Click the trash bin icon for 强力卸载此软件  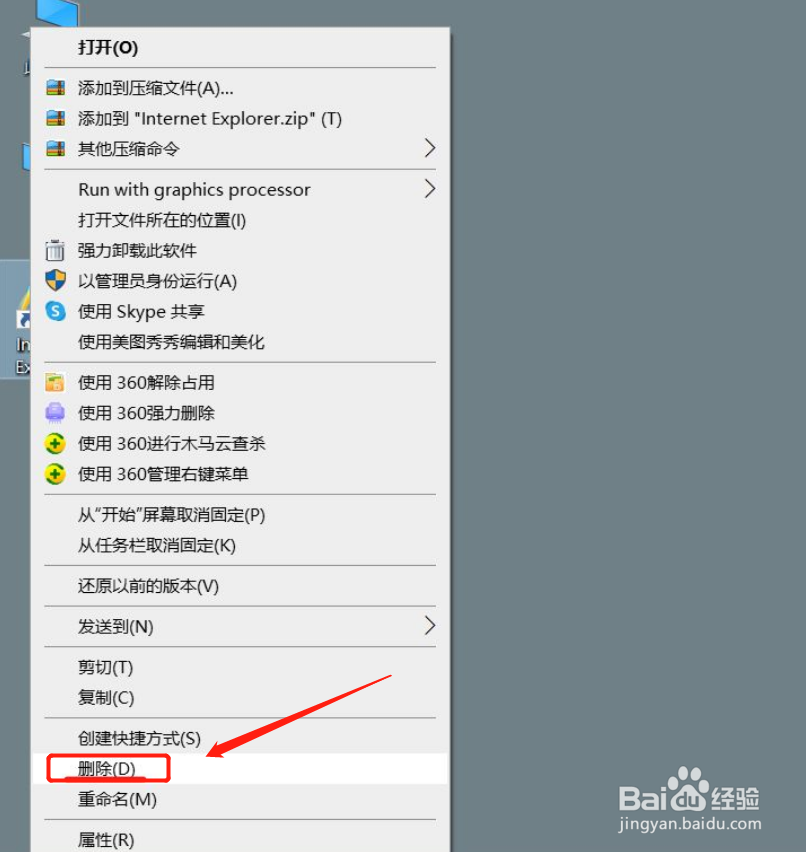click(55, 250)
